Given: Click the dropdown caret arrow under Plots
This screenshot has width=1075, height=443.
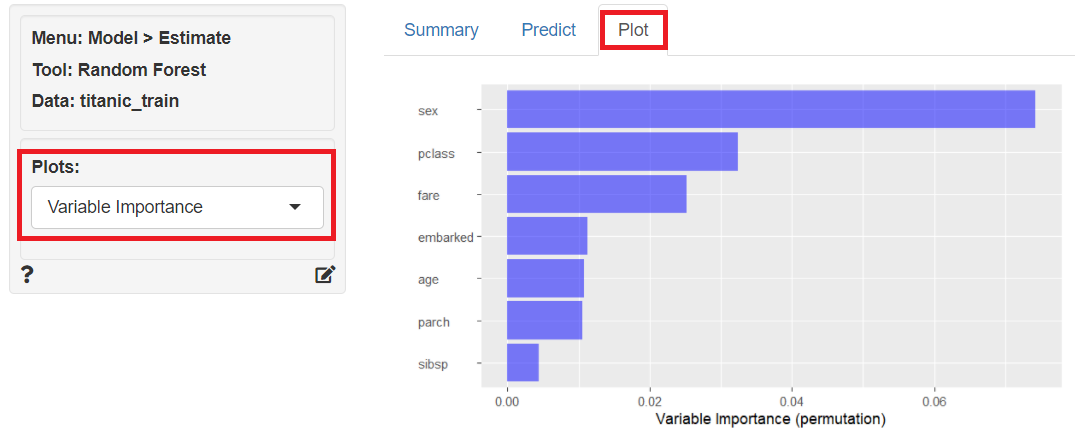Looking at the screenshot, I should point(295,207).
